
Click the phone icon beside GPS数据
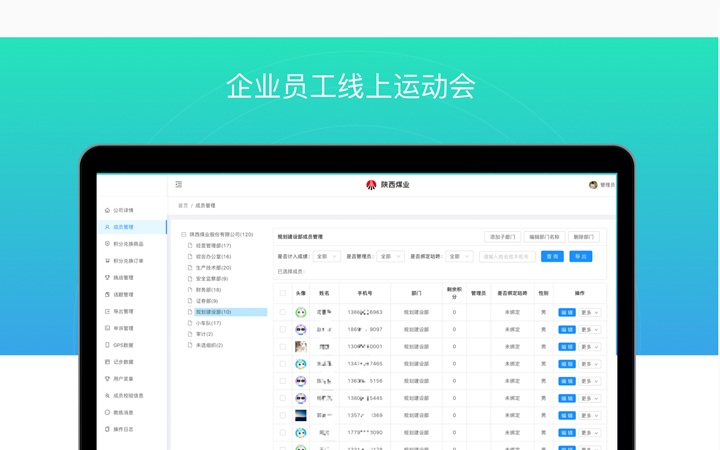pyautogui.click(x=107, y=345)
